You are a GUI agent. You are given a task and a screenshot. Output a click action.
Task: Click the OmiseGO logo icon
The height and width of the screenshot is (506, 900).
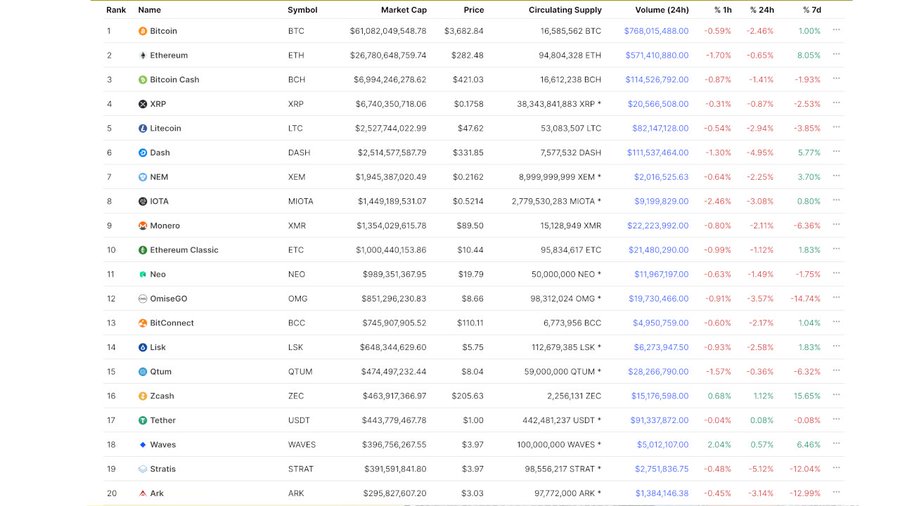click(x=142, y=298)
